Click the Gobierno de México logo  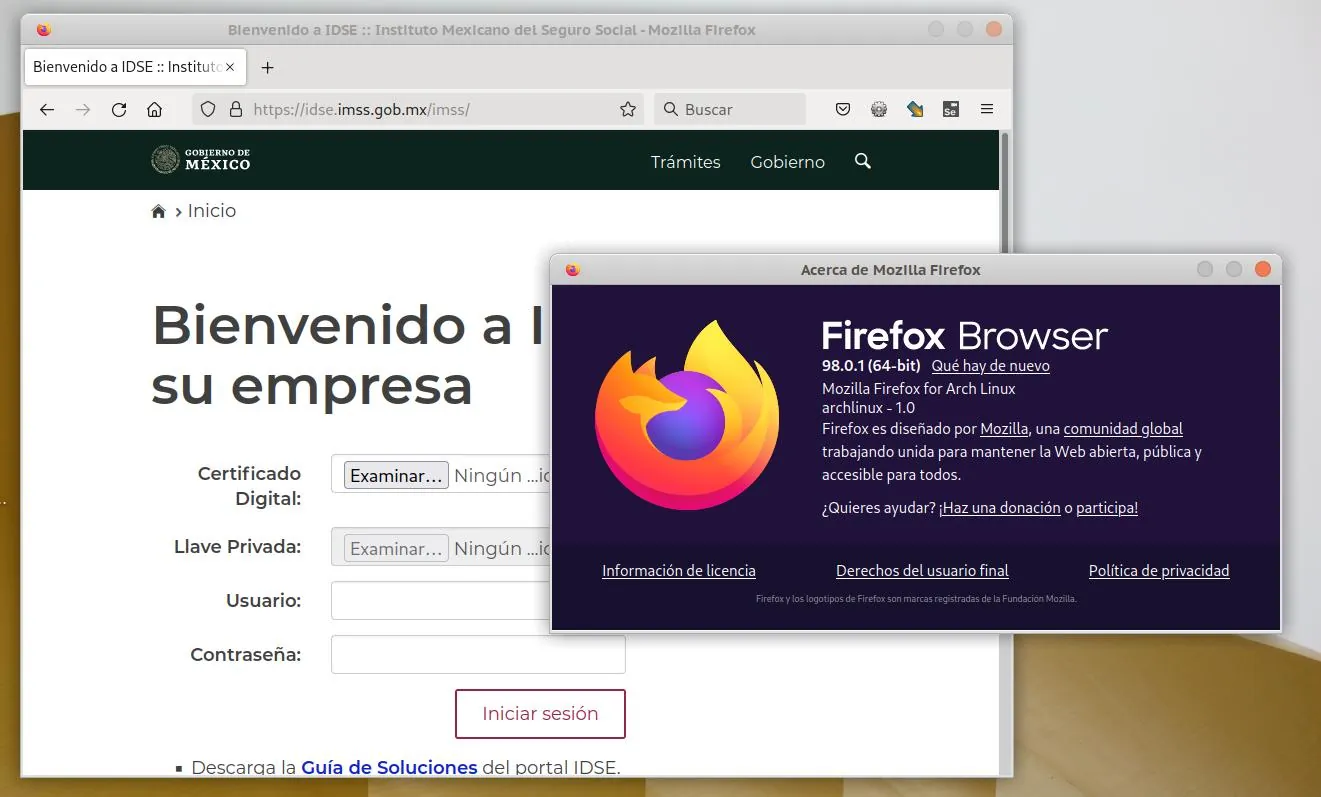(x=200, y=160)
